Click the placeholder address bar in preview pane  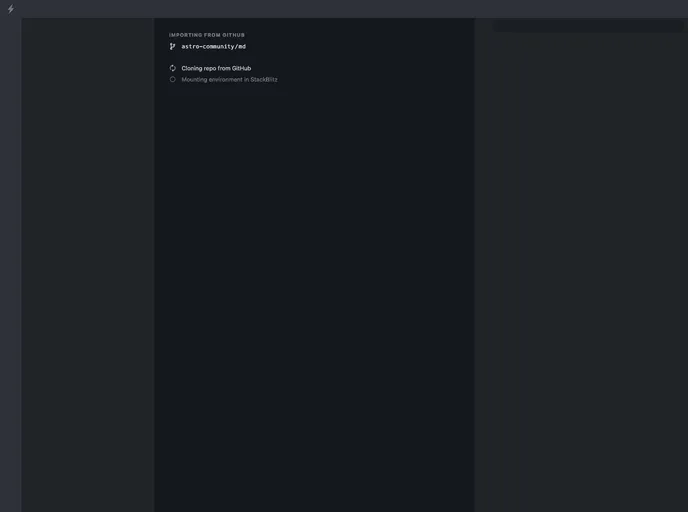pyautogui.click(x=588, y=26)
